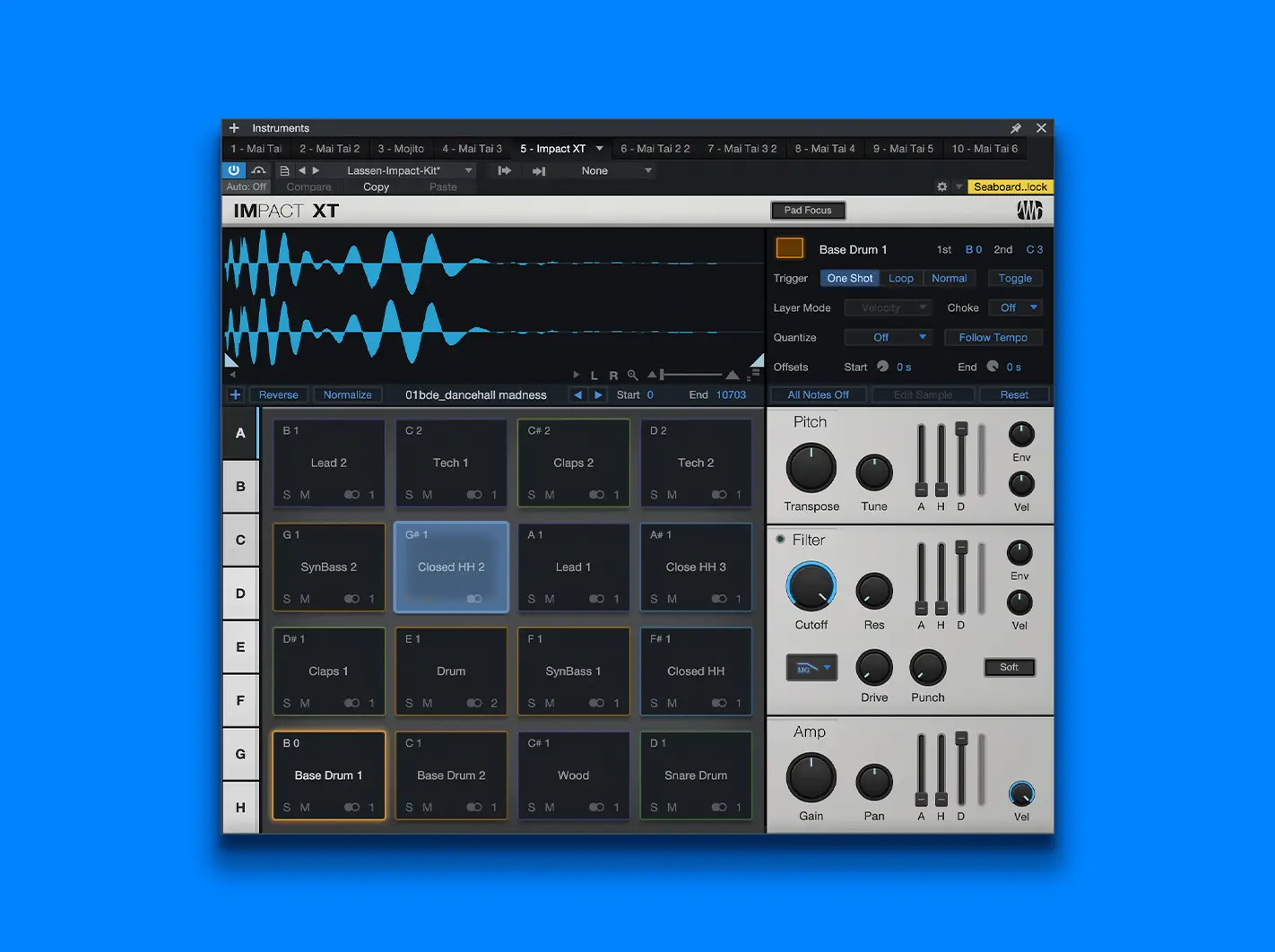Click the Offsets End knob
The height and width of the screenshot is (952, 1275).
(993, 367)
